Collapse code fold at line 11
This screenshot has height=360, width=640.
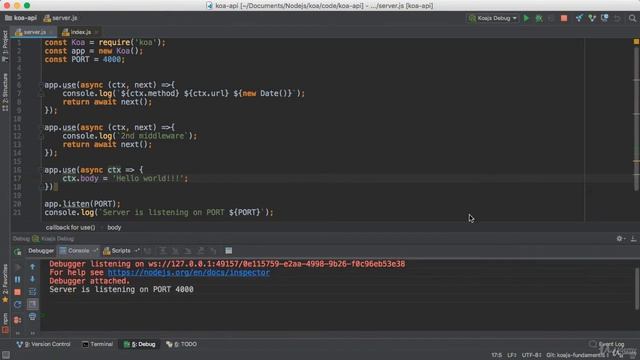[x=42, y=127]
